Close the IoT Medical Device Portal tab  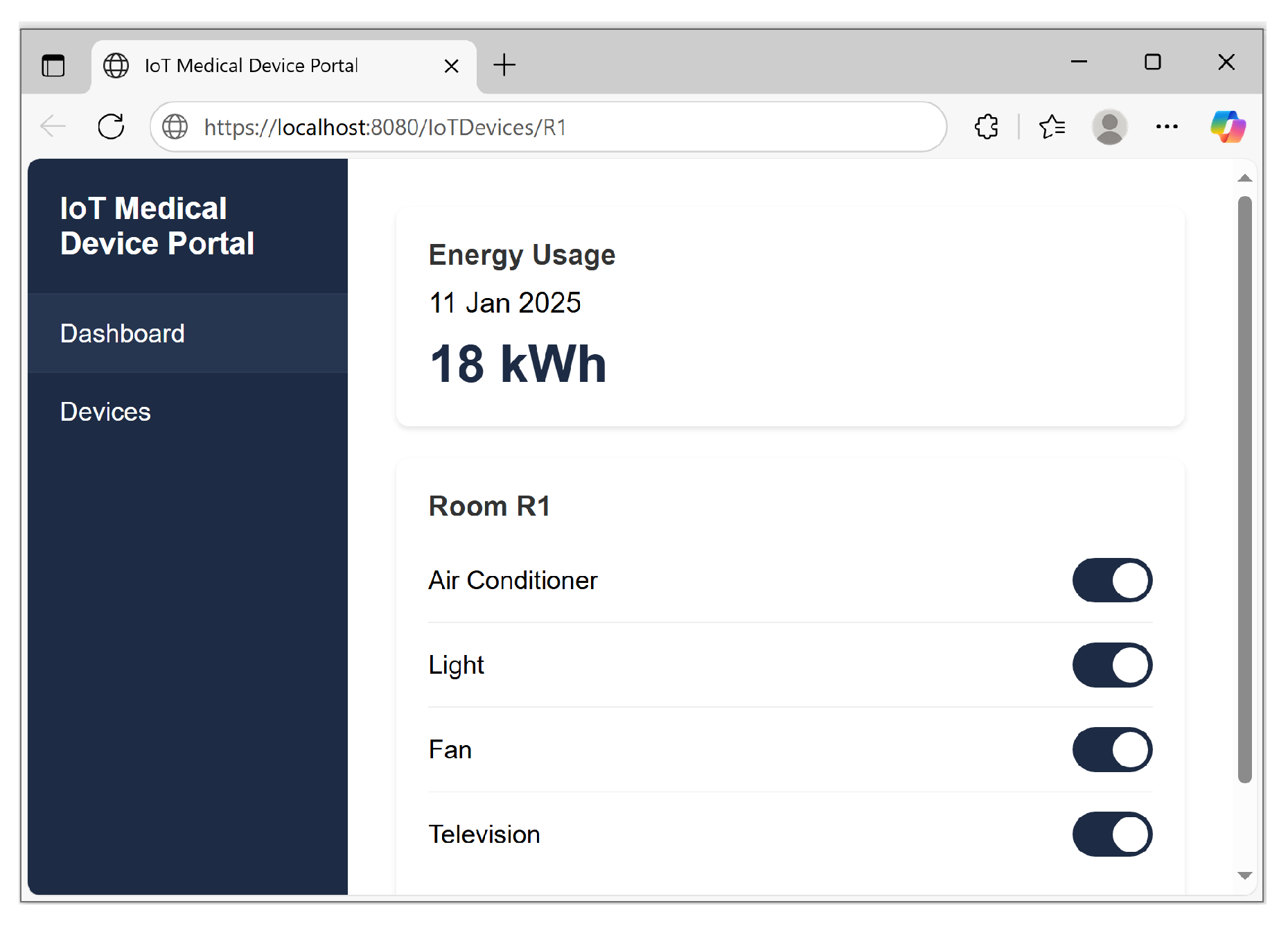(x=451, y=66)
